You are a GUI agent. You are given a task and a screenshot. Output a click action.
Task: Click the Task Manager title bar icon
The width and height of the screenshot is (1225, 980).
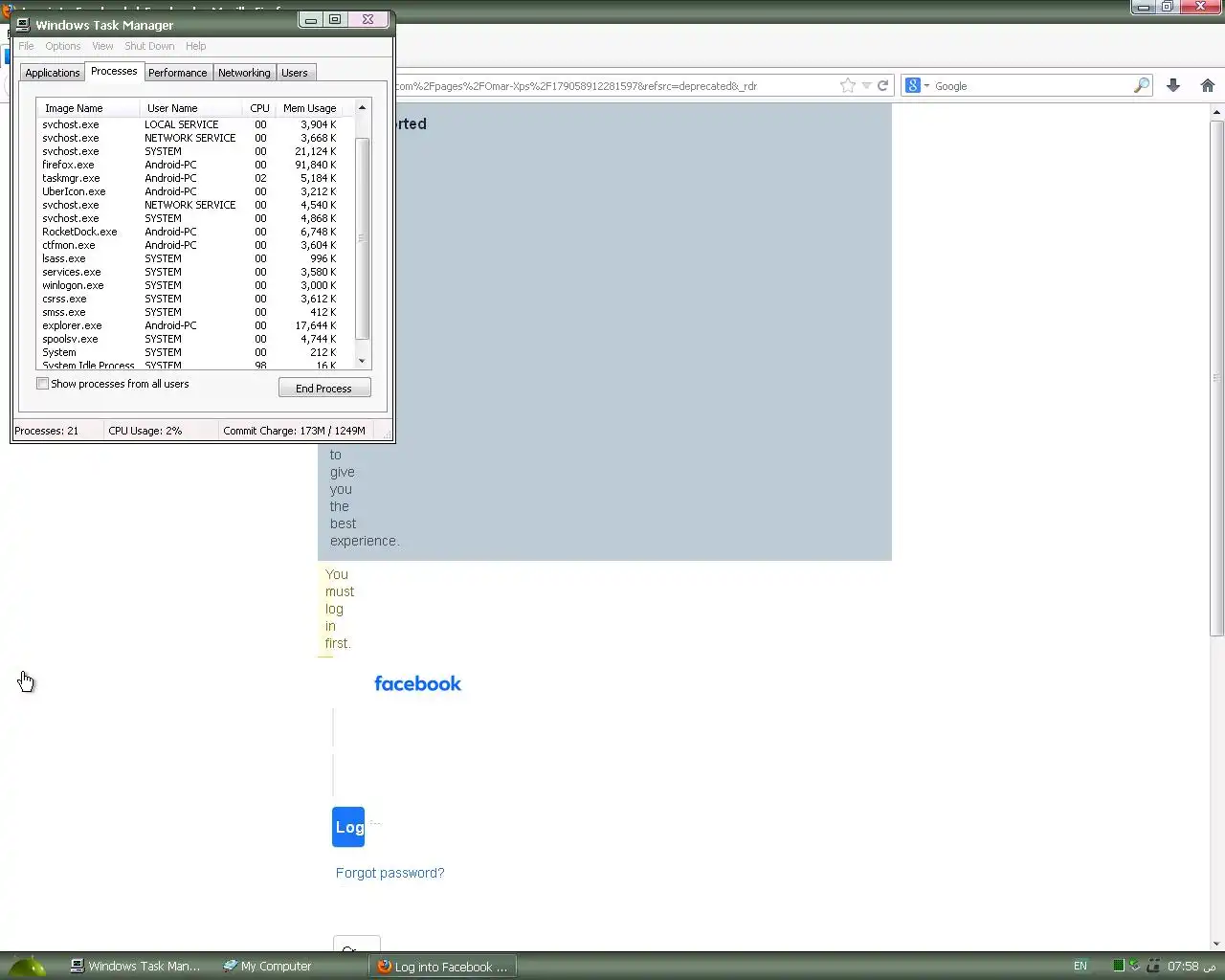point(23,25)
